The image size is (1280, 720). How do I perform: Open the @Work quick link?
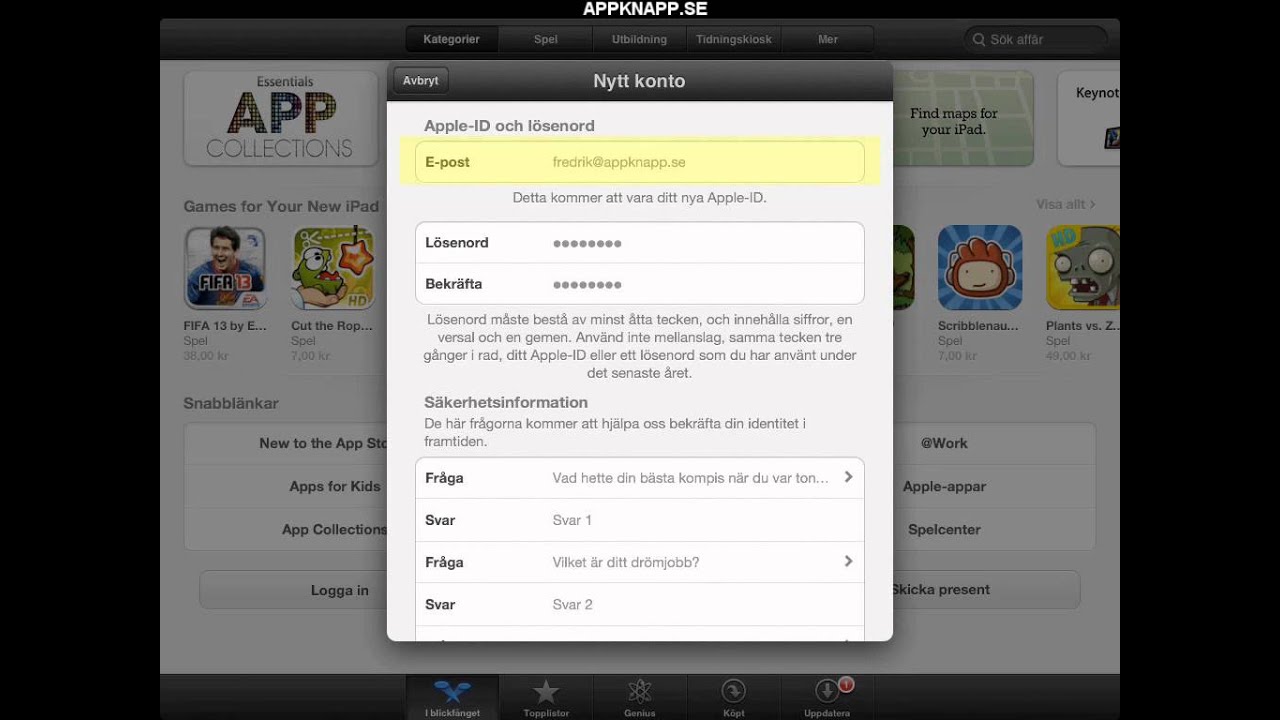click(x=994, y=443)
